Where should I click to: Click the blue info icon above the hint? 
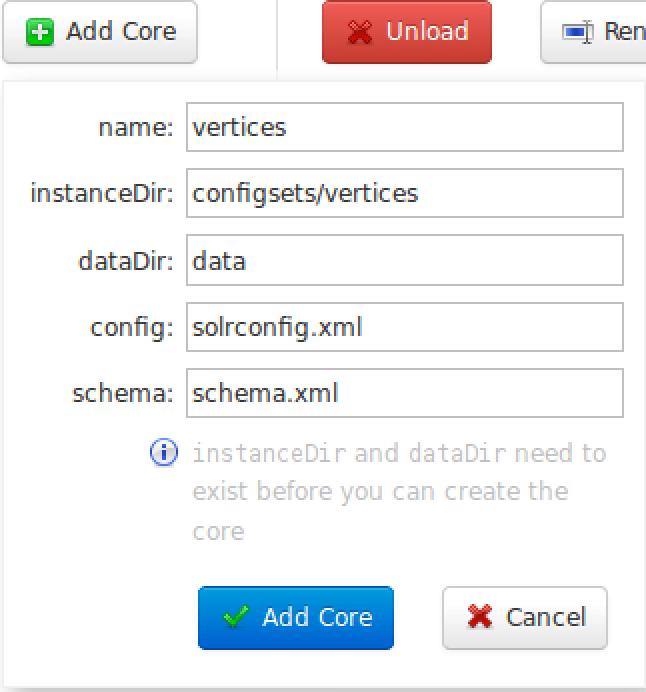click(163, 454)
